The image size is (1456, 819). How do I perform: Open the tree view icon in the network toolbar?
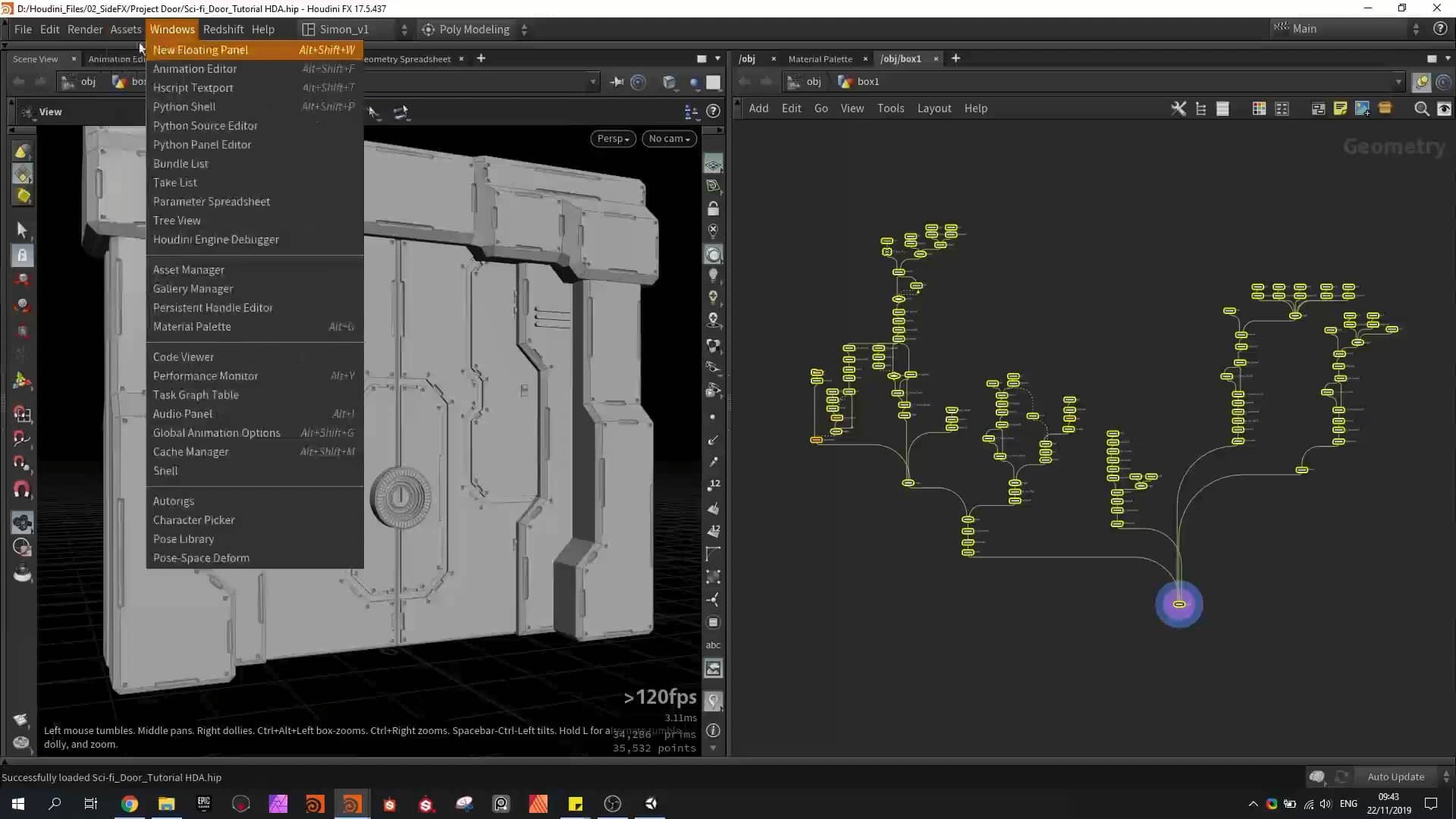[1200, 108]
